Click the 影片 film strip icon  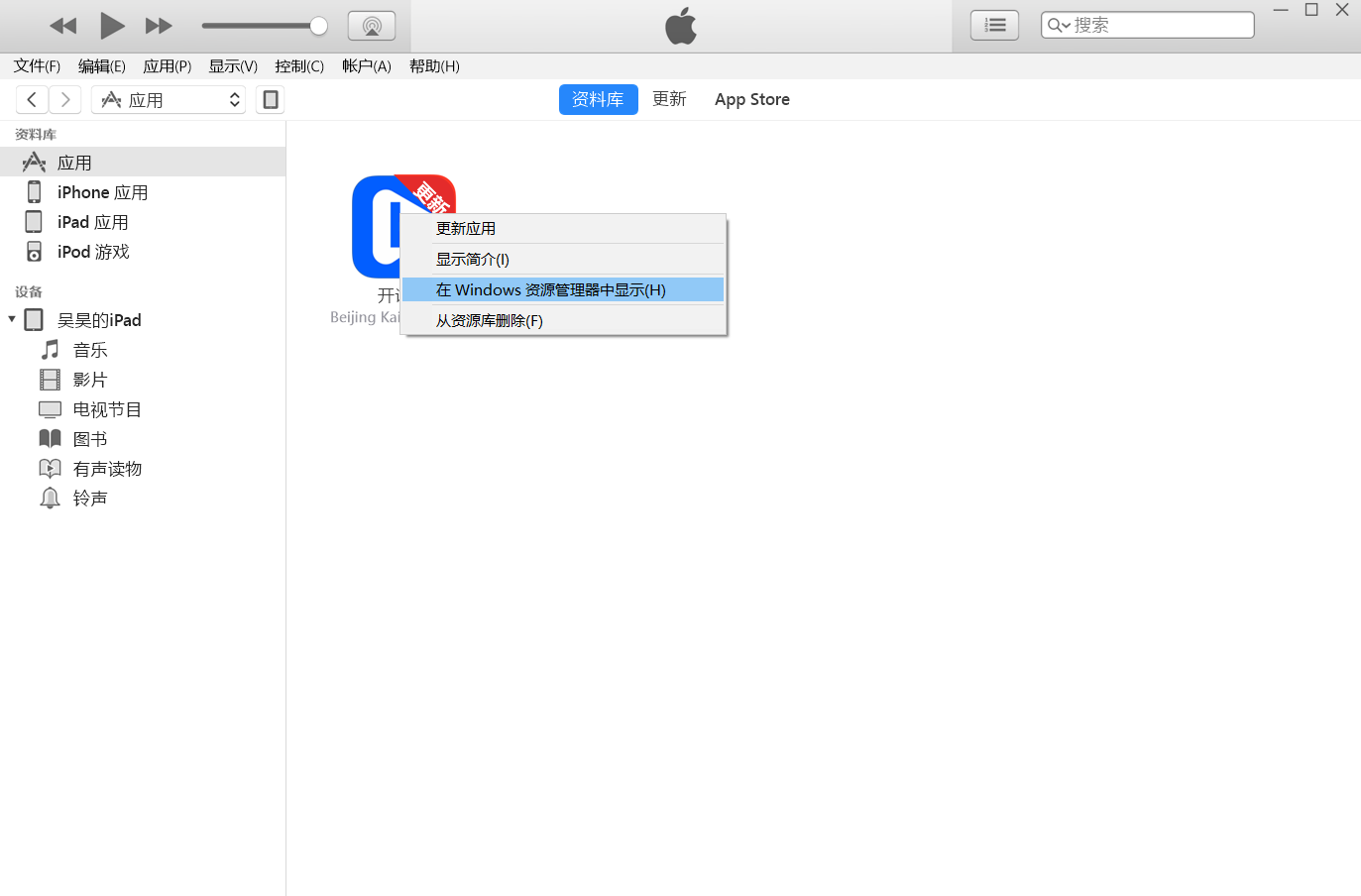(50, 379)
